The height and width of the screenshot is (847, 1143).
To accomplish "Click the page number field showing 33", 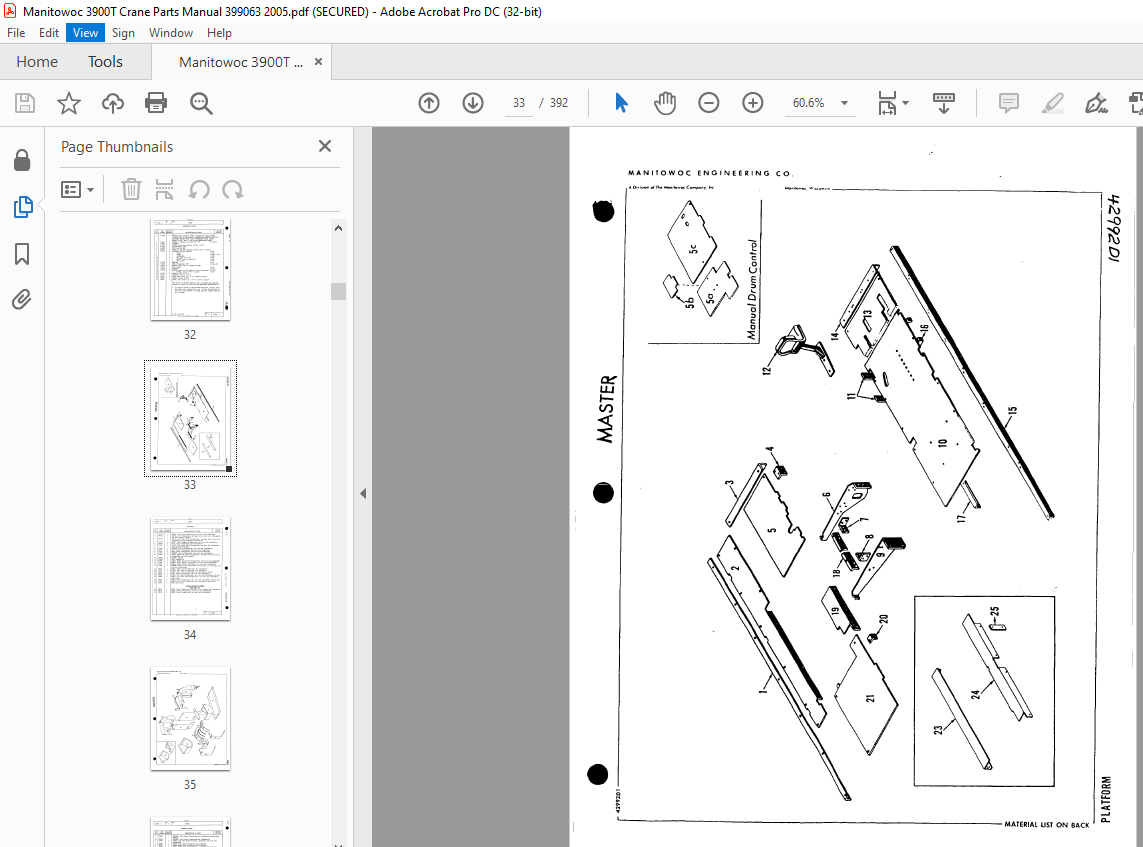I will [518, 103].
